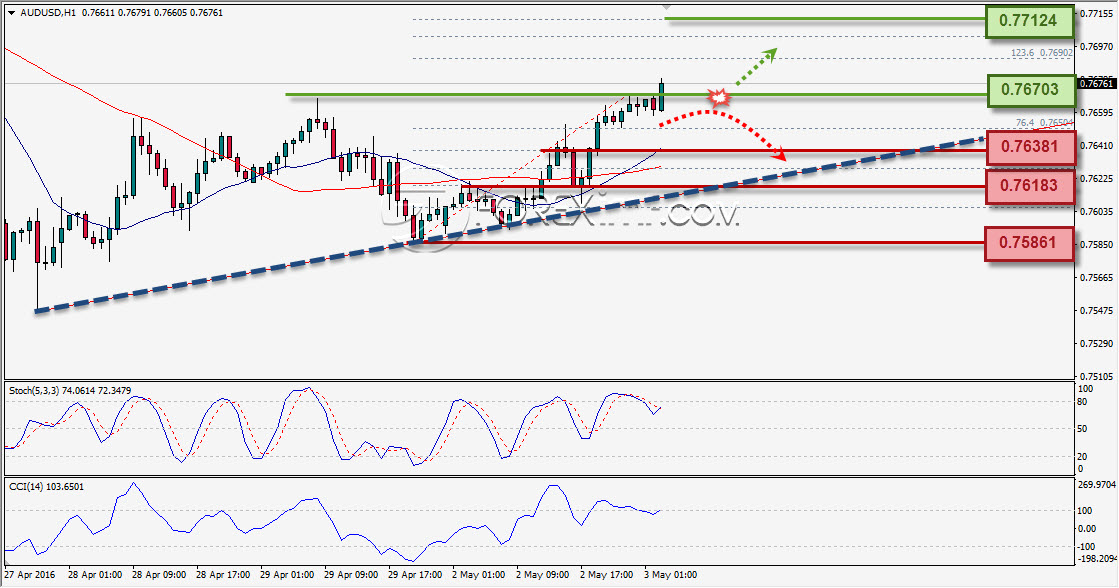The width and height of the screenshot is (1119, 588).
Task: Click the latest candlestick at 3 May 01:00
Action: [x=662, y=96]
